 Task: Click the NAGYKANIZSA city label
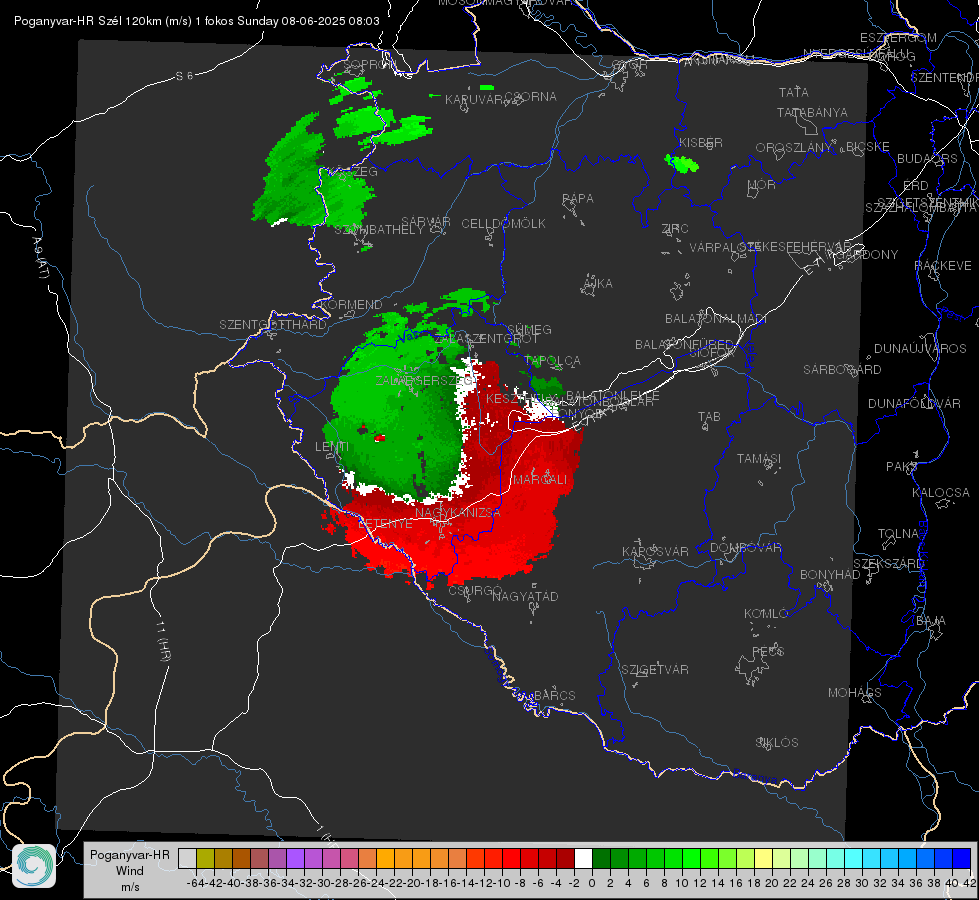click(458, 513)
